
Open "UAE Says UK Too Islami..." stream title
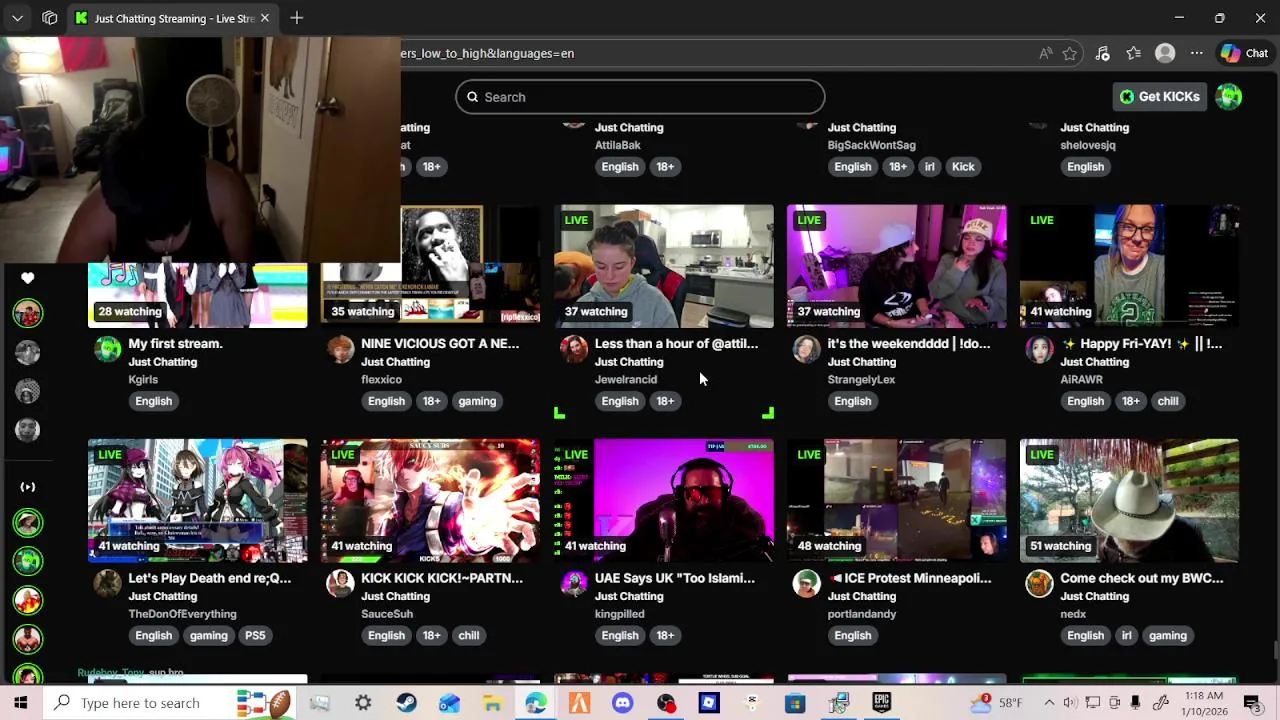point(675,578)
